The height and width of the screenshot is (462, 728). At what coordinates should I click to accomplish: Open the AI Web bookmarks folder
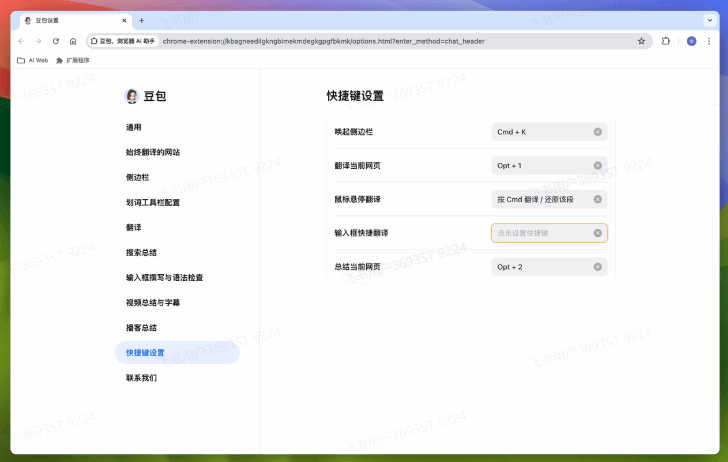click(x=32, y=60)
